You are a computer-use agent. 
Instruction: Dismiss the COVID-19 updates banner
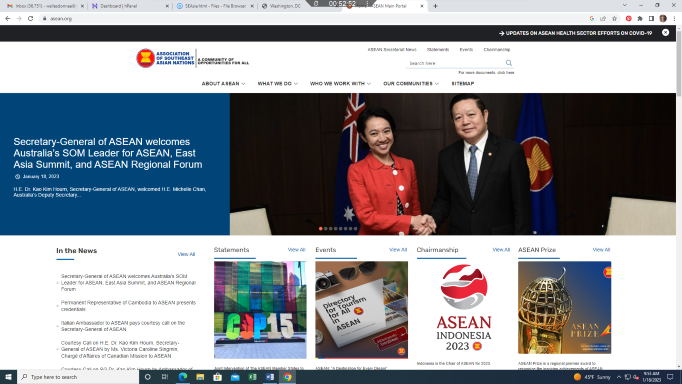pos(665,33)
